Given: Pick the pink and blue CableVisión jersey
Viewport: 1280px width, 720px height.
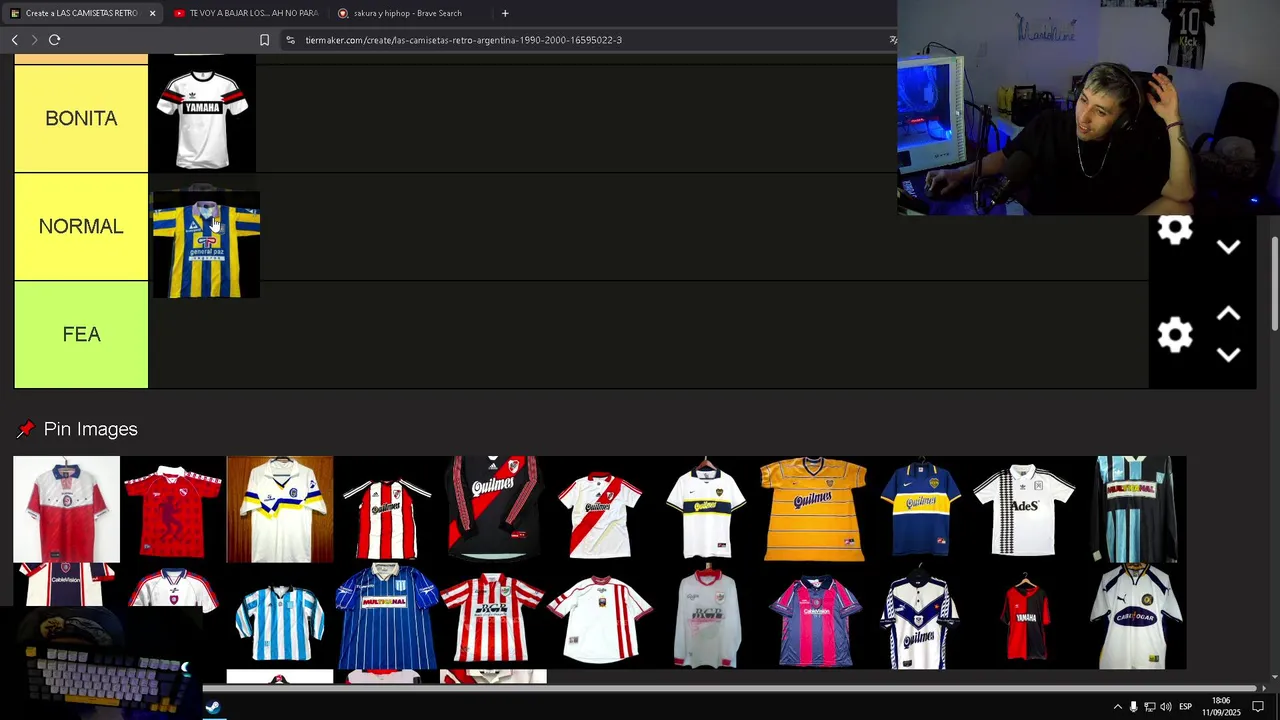Looking at the screenshot, I should pyautogui.click(x=814, y=616).
